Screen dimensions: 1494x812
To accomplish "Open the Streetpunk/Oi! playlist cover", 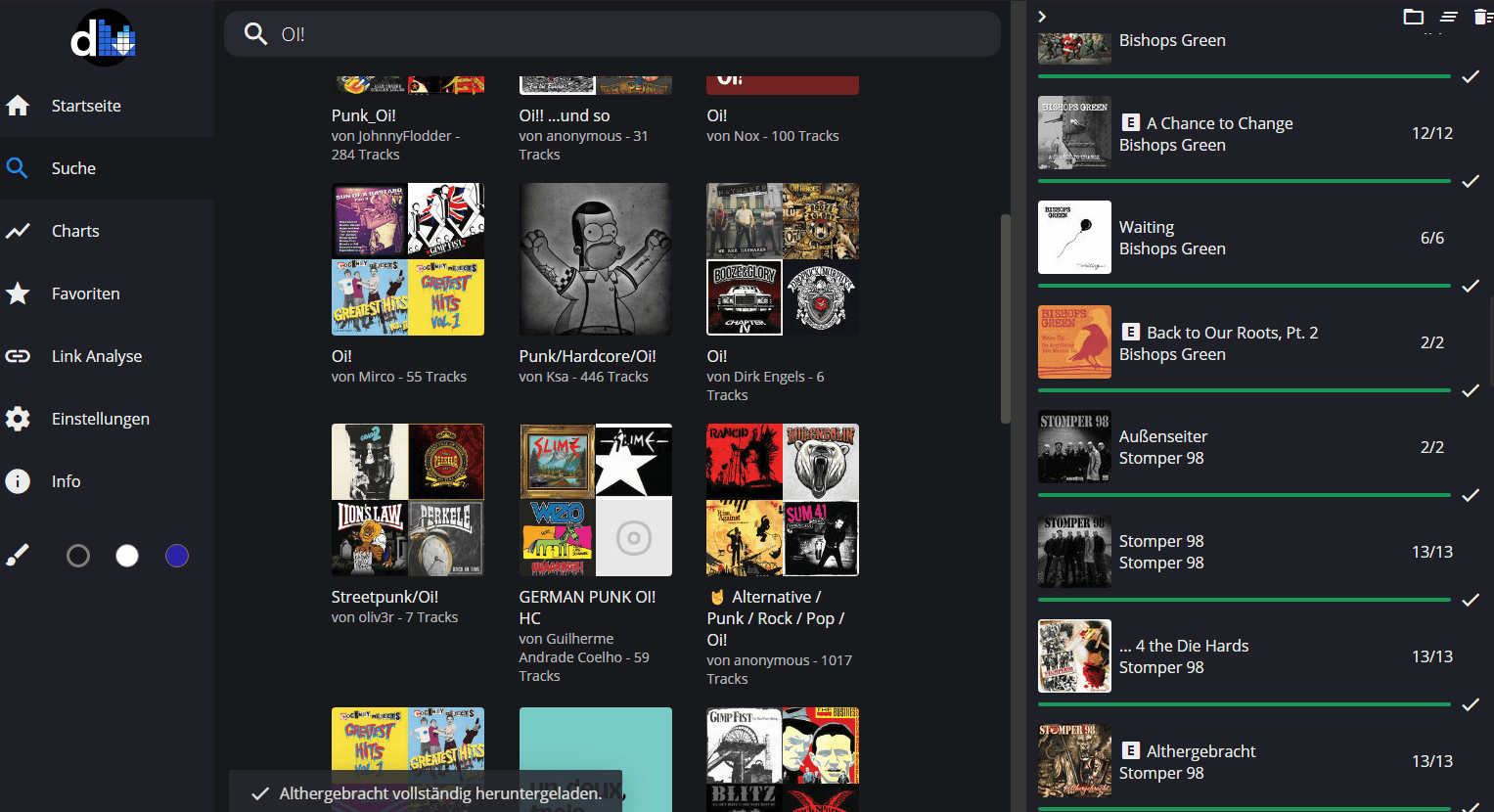I will click(408, 500).
